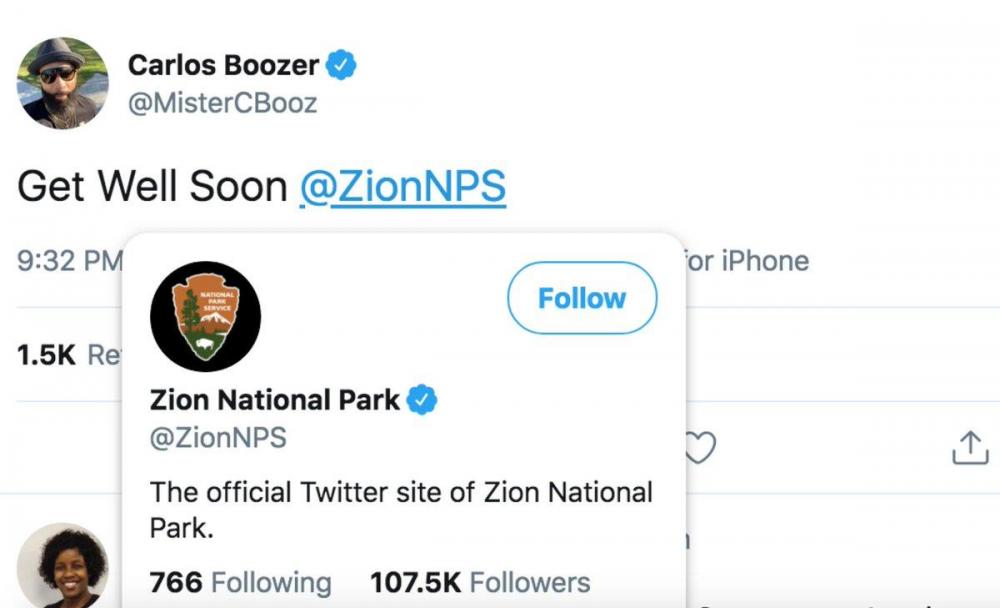The height and width of the screenshot is (608, 1000).
Task: Open the @ZionNPS mention in the tweet
Action: pyautogui.click(x=402, y=187)
